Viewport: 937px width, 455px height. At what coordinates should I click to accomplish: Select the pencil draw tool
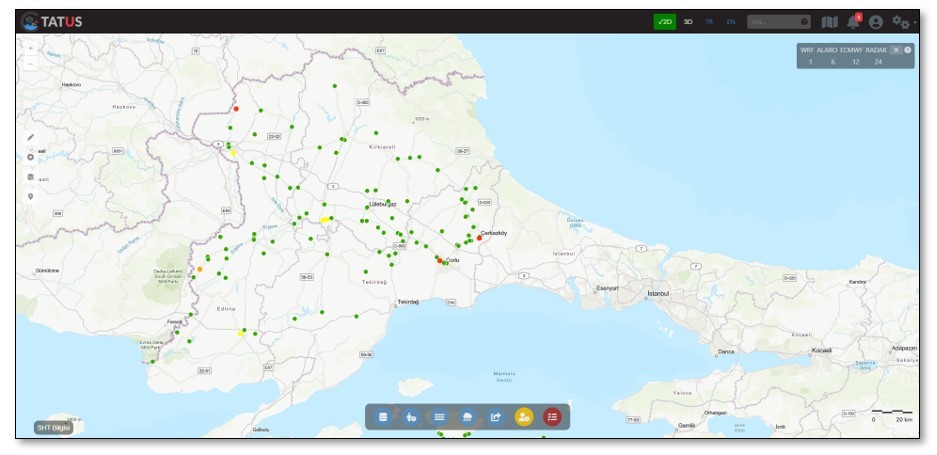point(30,137)
